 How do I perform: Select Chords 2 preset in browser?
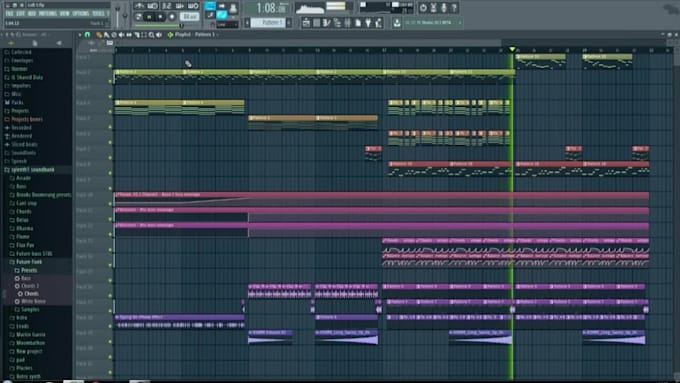pyautogui.click(x=30, y=286)
